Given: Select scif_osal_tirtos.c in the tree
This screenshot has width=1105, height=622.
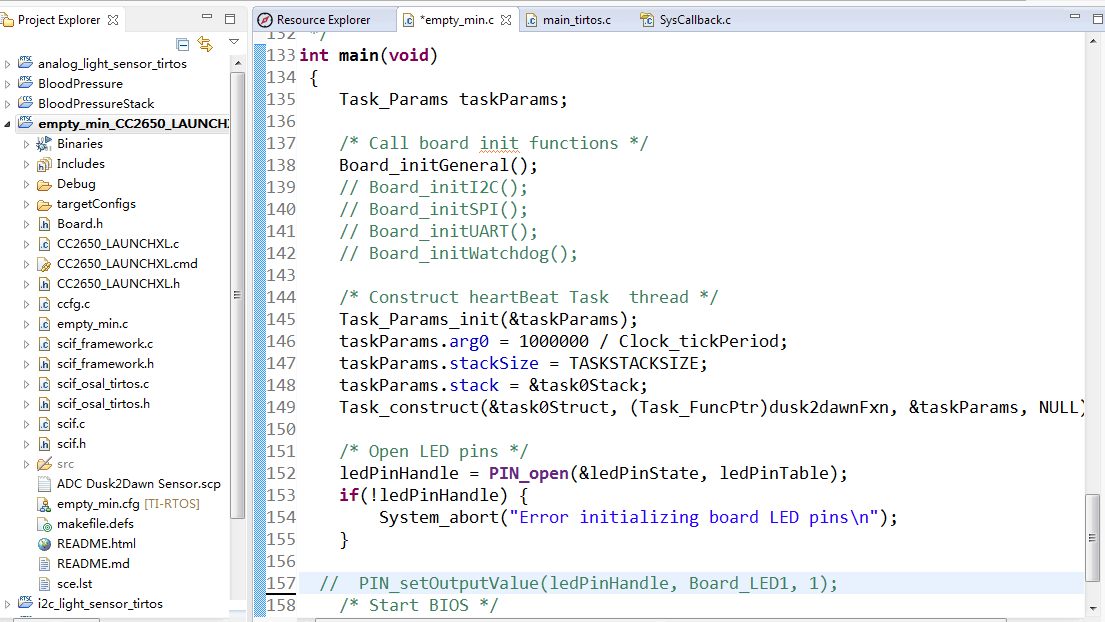Looking at the screenshot, I should point(103,384).
